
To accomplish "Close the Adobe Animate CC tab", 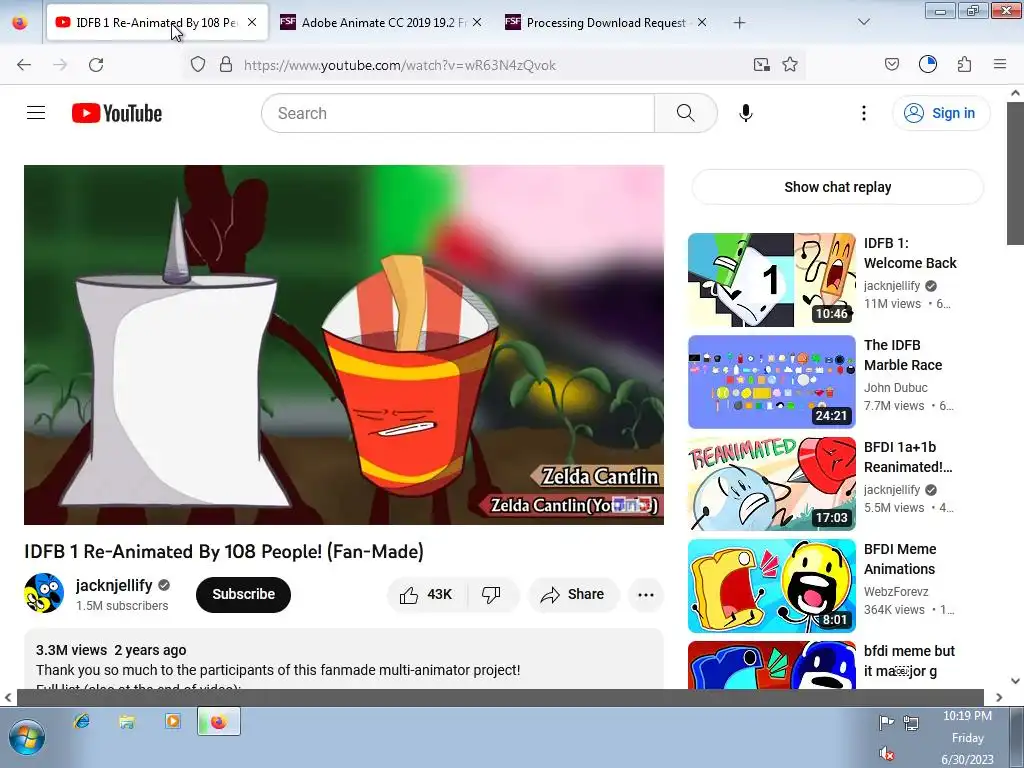I will click(477, 22).
